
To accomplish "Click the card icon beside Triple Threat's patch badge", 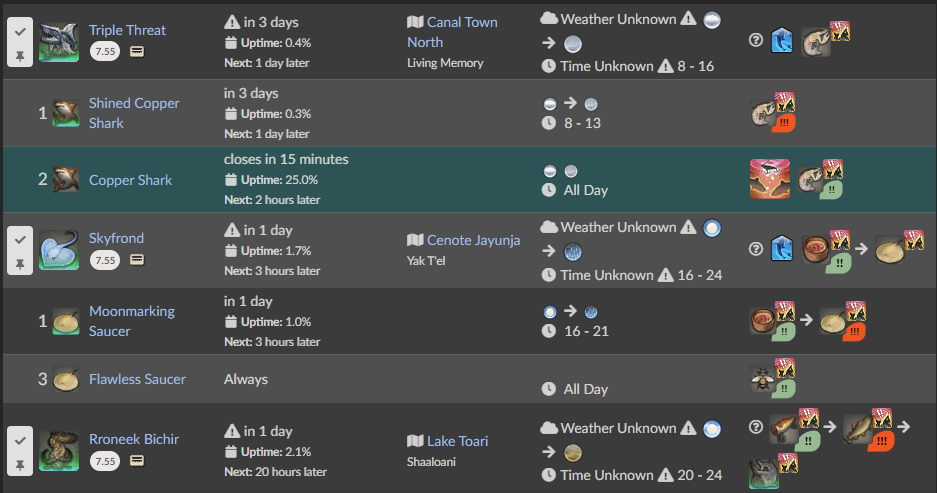I will (x=137, y=52).
